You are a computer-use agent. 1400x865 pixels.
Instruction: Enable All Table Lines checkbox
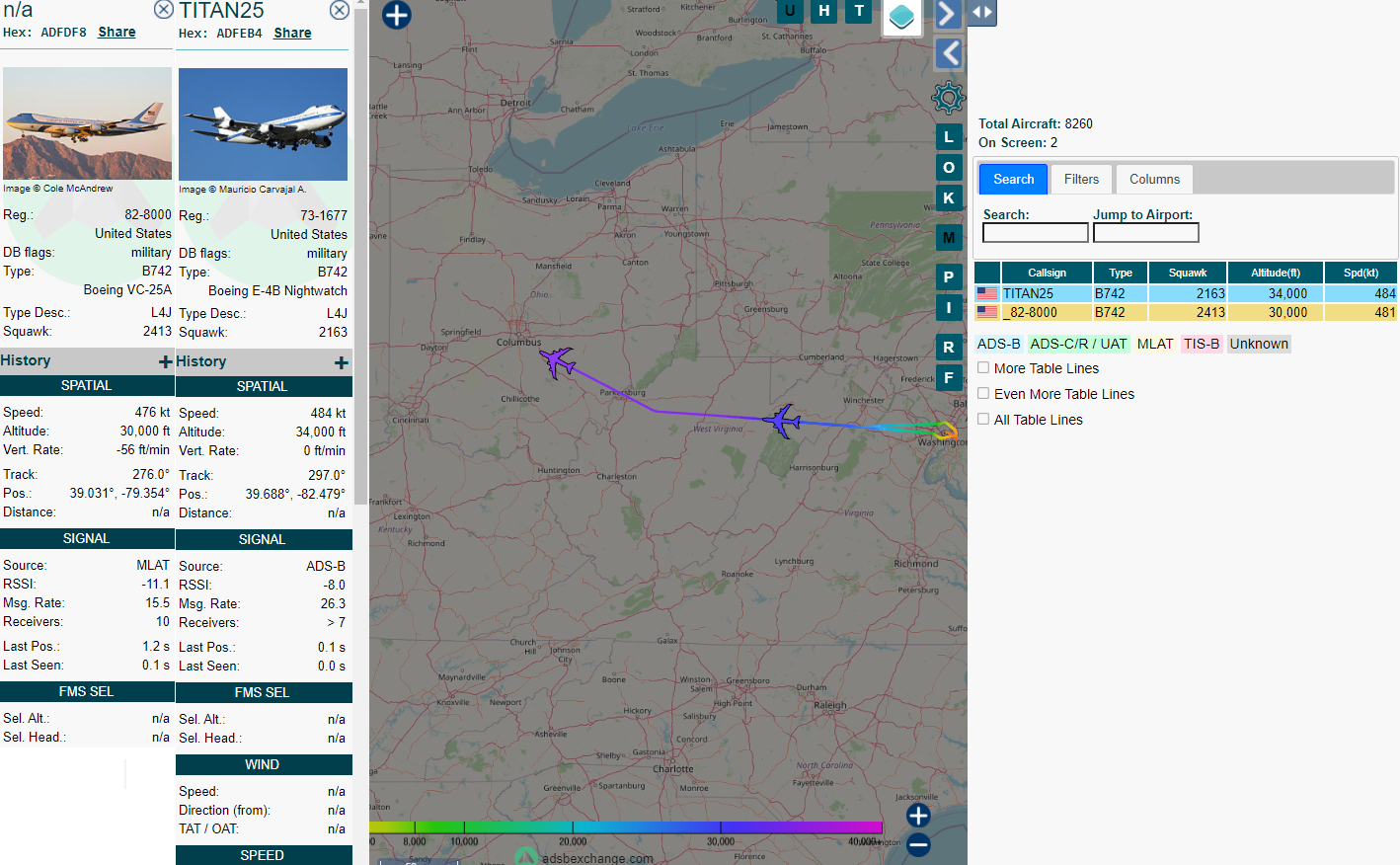point(983,419)
